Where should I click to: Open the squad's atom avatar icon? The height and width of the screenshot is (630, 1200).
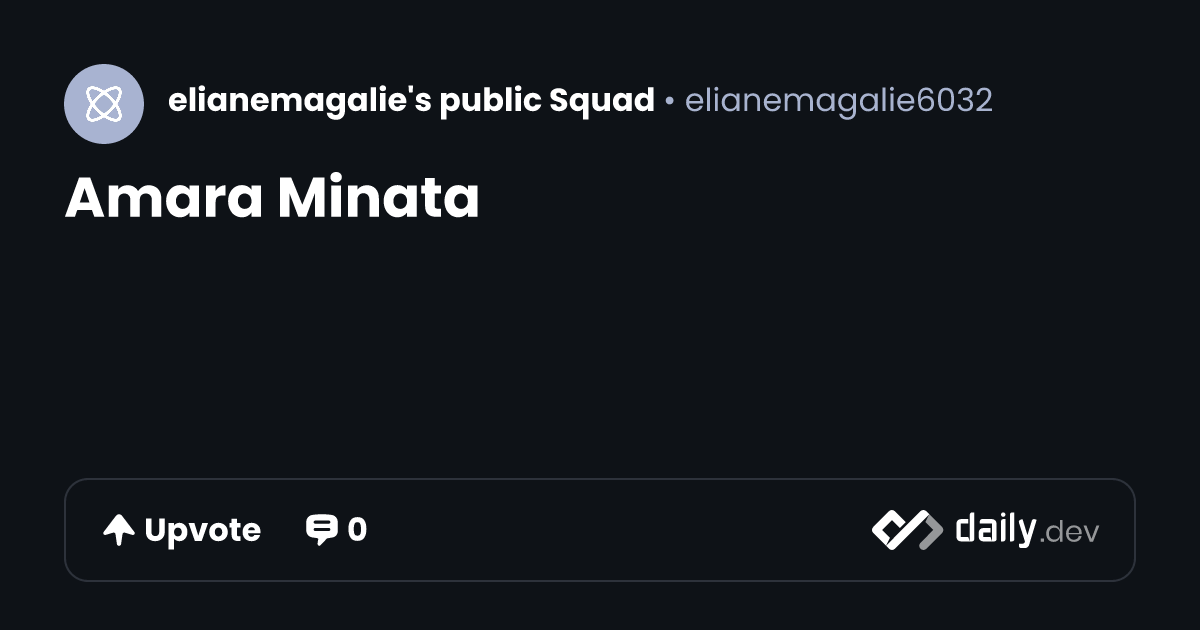tap(104, 104)
